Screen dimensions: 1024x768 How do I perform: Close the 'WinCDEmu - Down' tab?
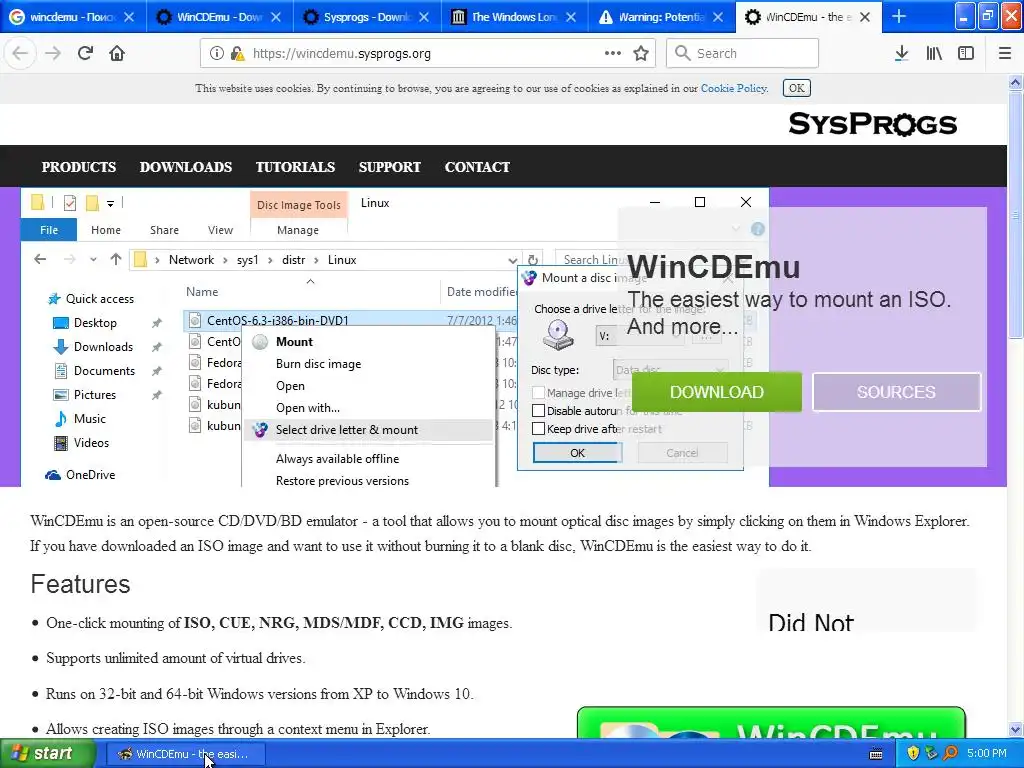pyautogui.click(x=276, y=17)
